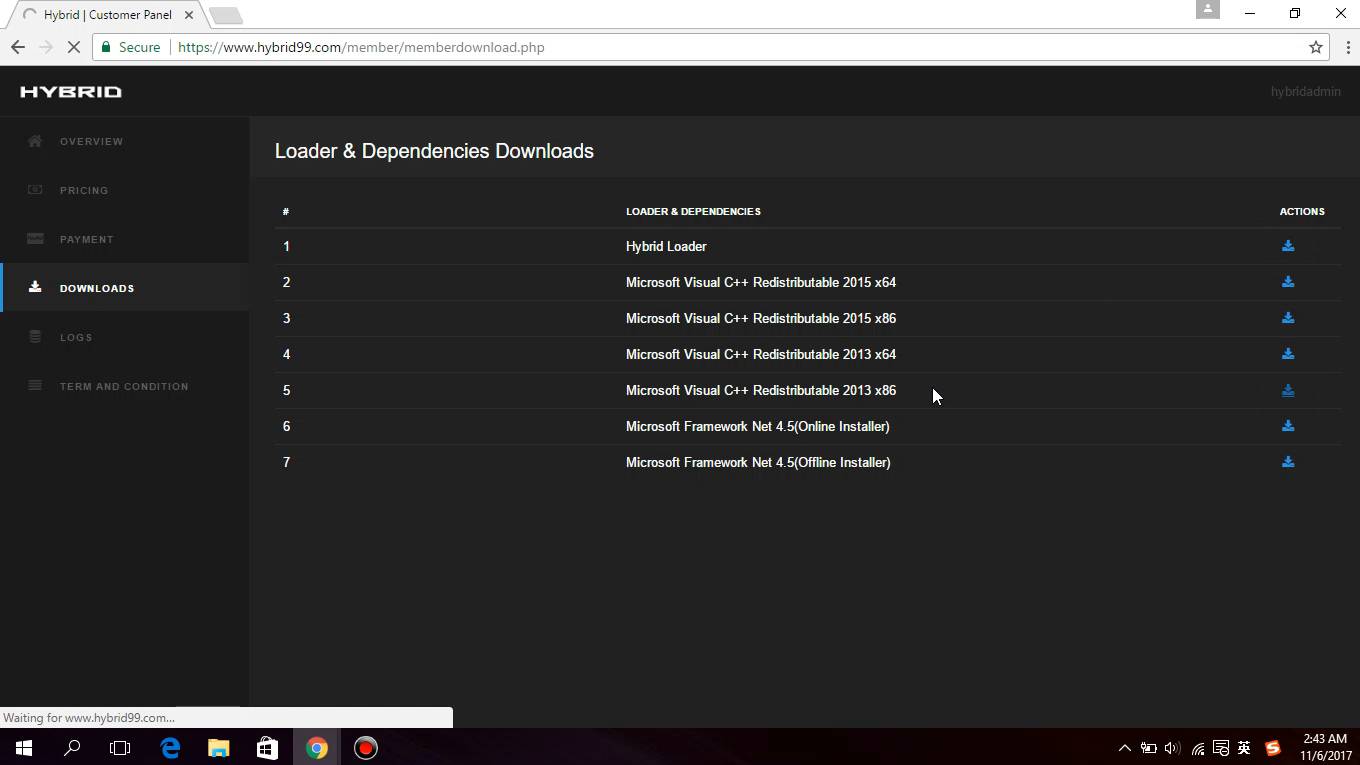Open volume control in system tray
1360x765 pixels.
pos(1172,748)
